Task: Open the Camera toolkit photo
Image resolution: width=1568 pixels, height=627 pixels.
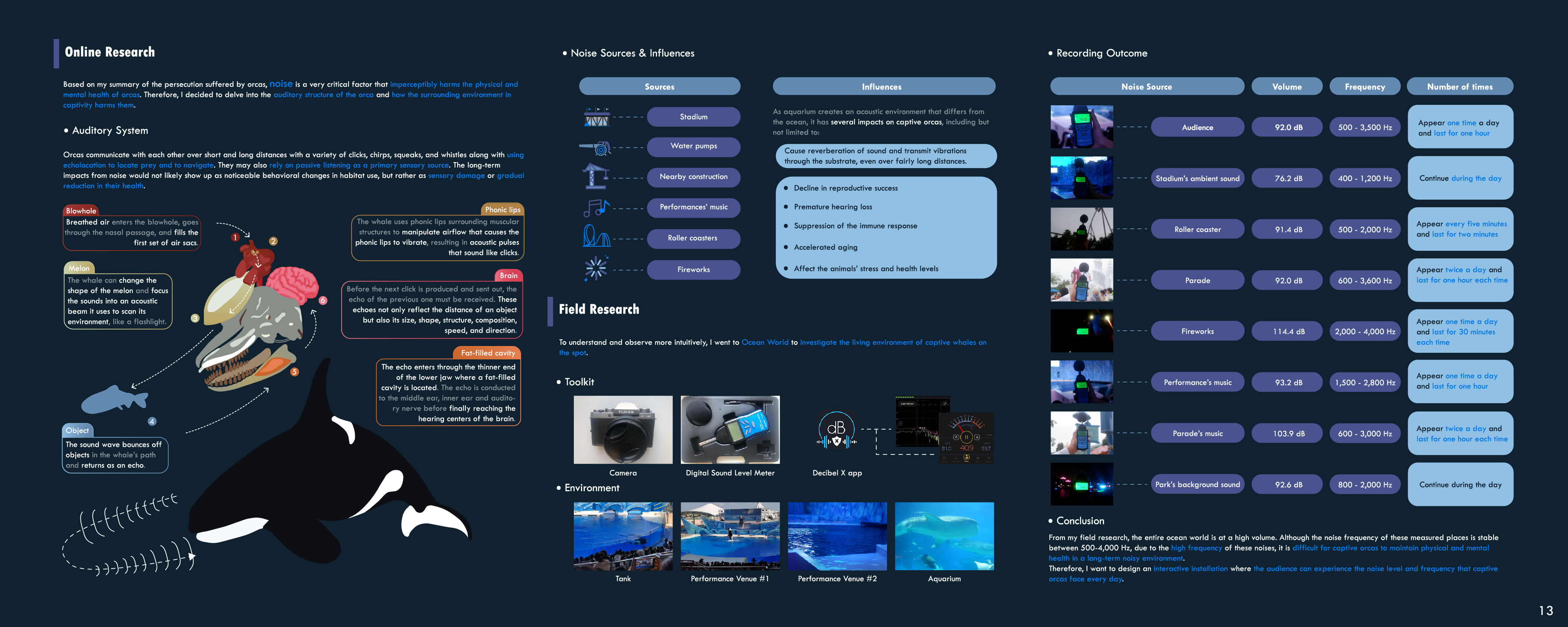Action: pyautogui.click(x=623, y=430)
